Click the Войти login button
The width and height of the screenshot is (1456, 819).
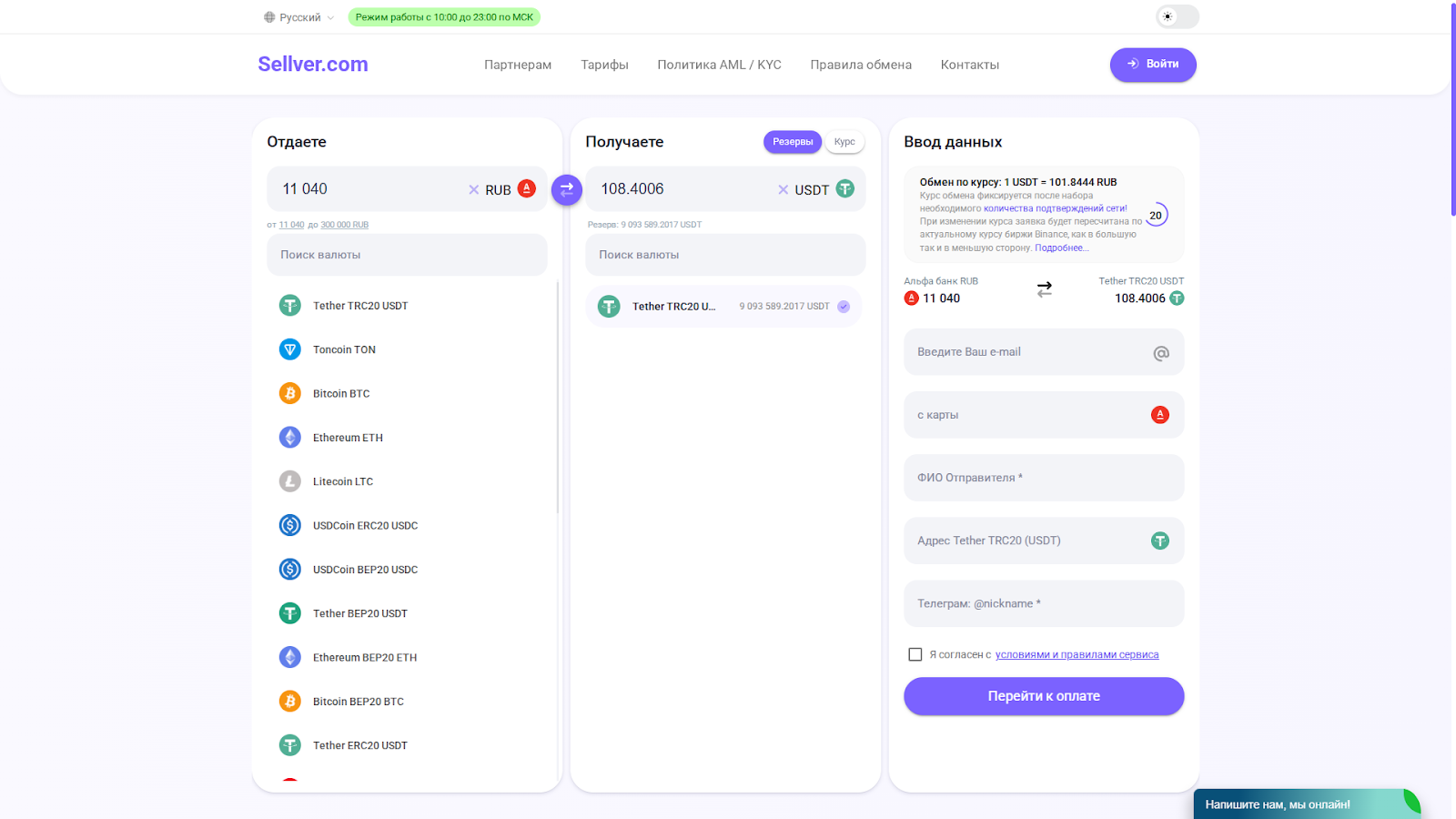click(1152, 65)
